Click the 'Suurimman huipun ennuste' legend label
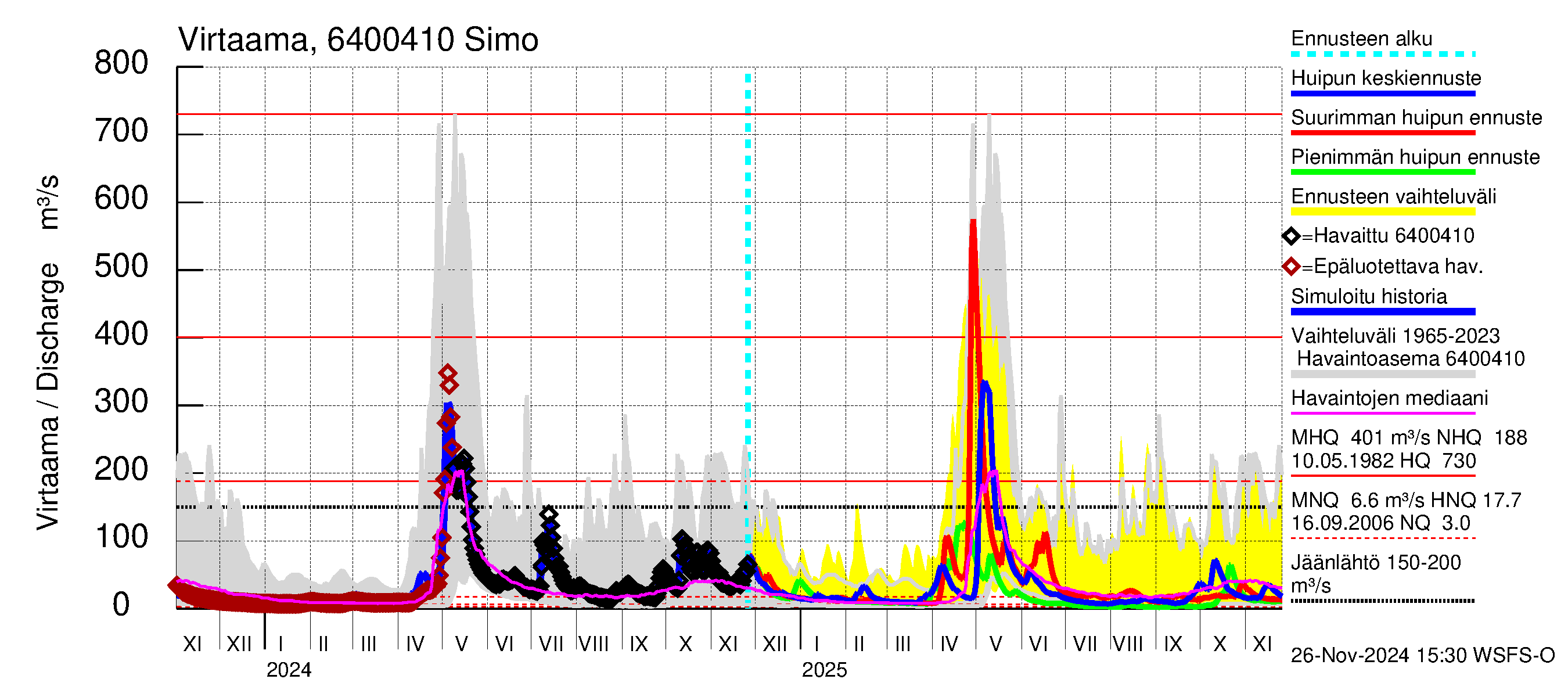 pos(1416,117)
